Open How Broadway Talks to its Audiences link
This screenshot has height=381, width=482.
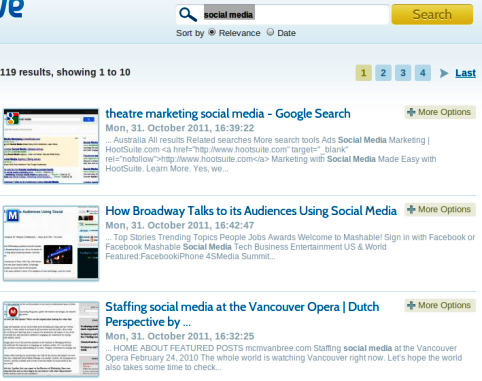pyautogui.click(x=251, y=211)
